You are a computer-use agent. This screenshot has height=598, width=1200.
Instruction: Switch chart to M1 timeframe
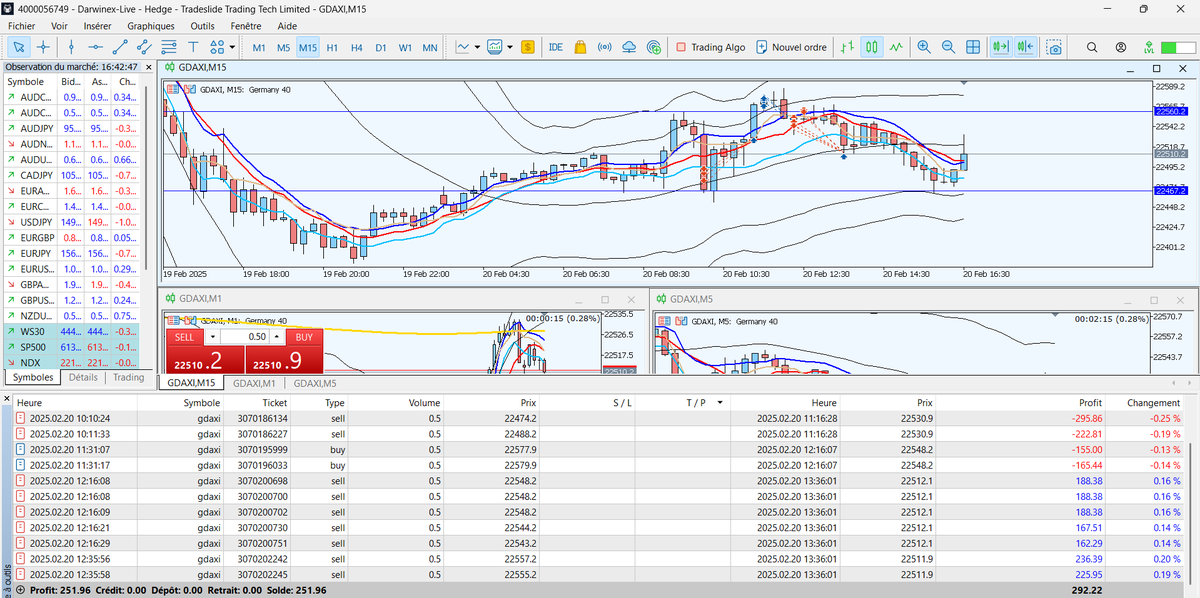(259, 47)
